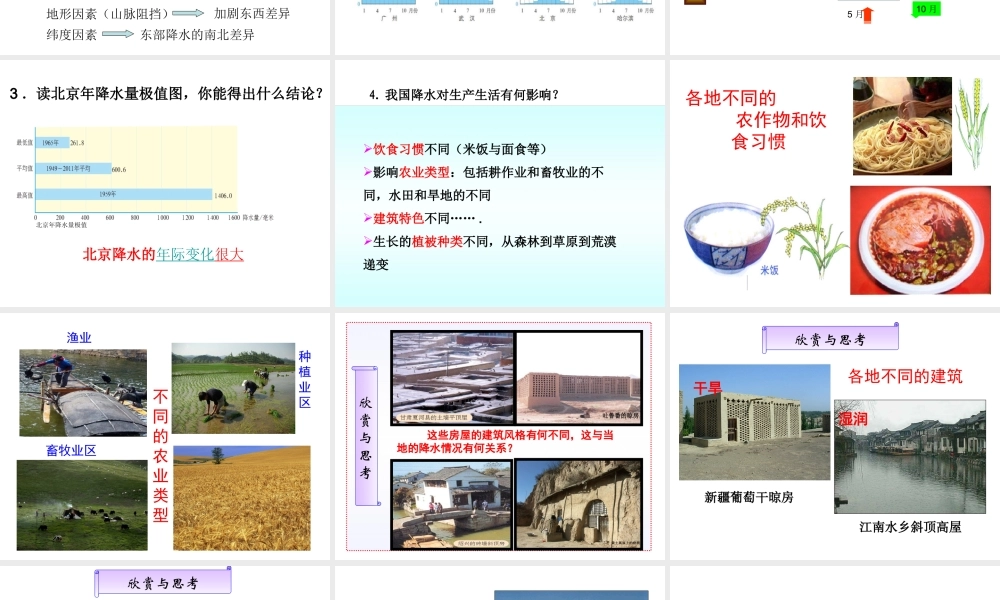This screenshot has width=1000, height=600.
Task: Click the 新疆葡萄干晾房 building photo
Action: click(754, 422)
